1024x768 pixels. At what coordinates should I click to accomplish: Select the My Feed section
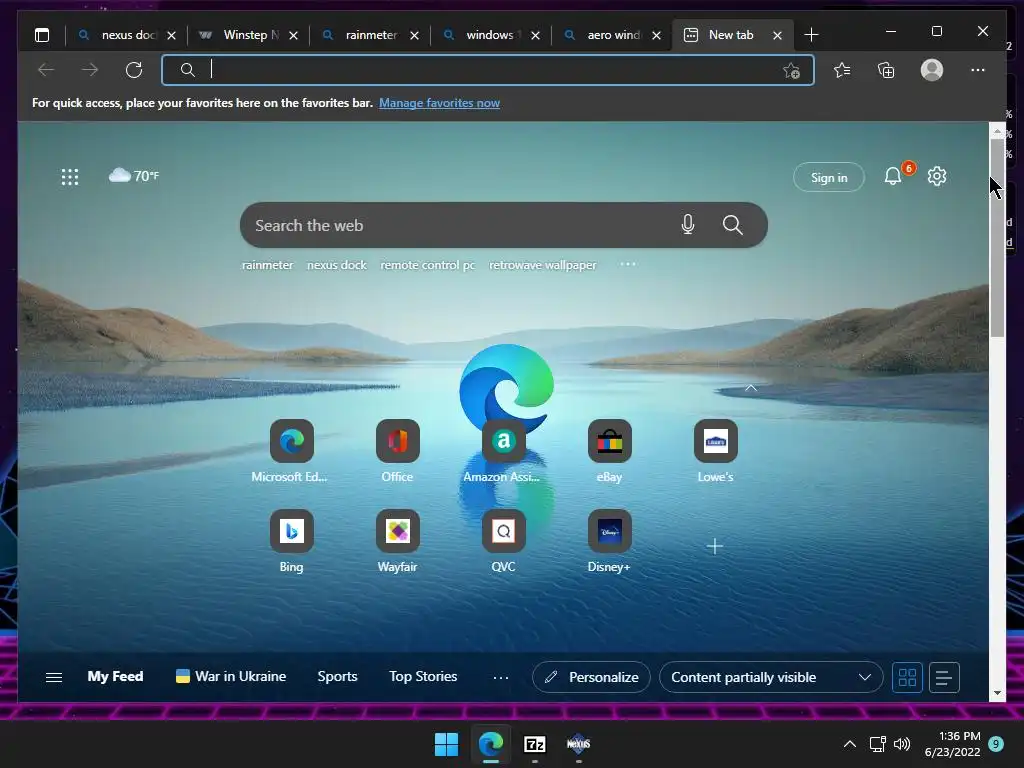(116, 677)
